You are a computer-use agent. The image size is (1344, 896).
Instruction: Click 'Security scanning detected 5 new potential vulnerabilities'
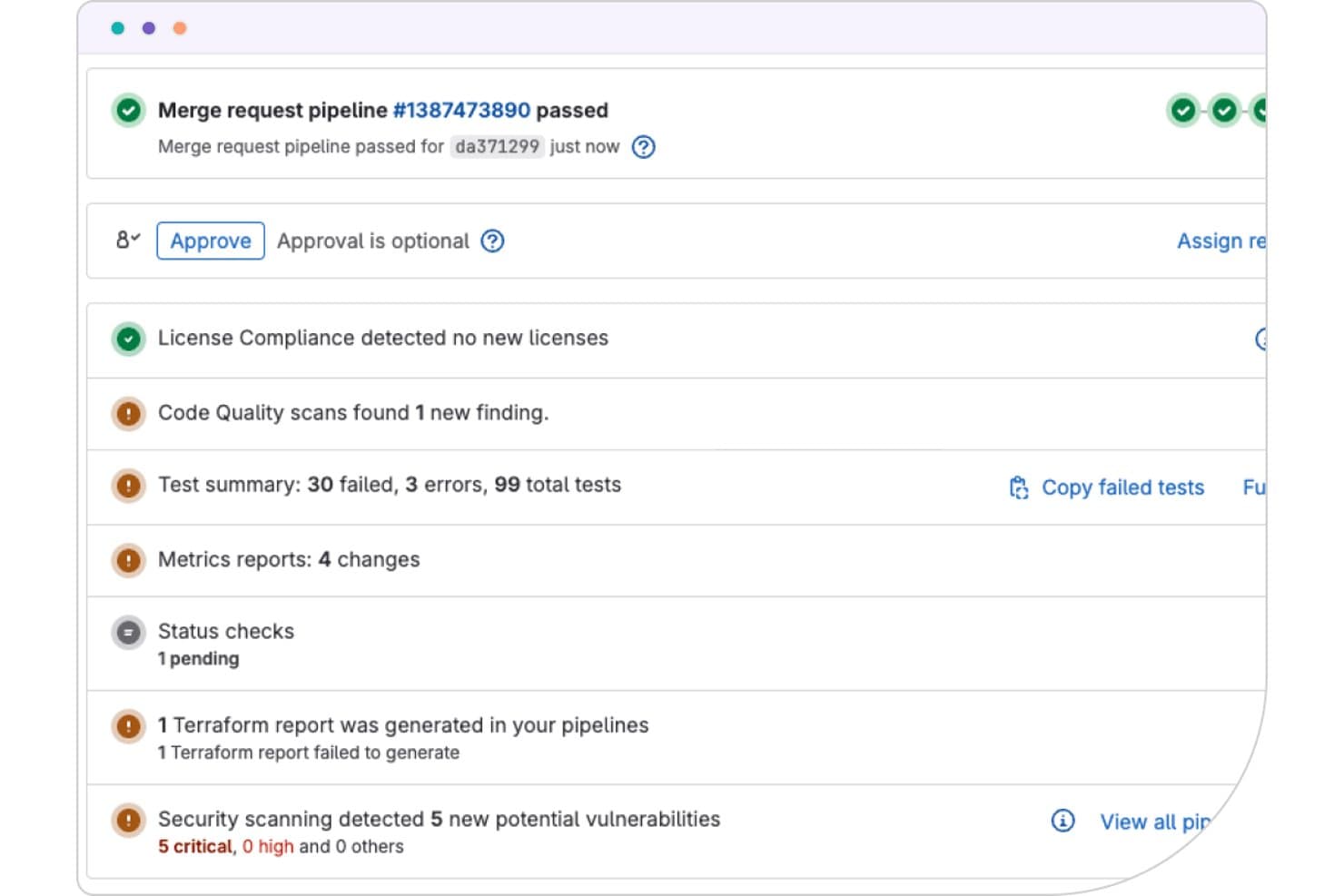(439, 818)
